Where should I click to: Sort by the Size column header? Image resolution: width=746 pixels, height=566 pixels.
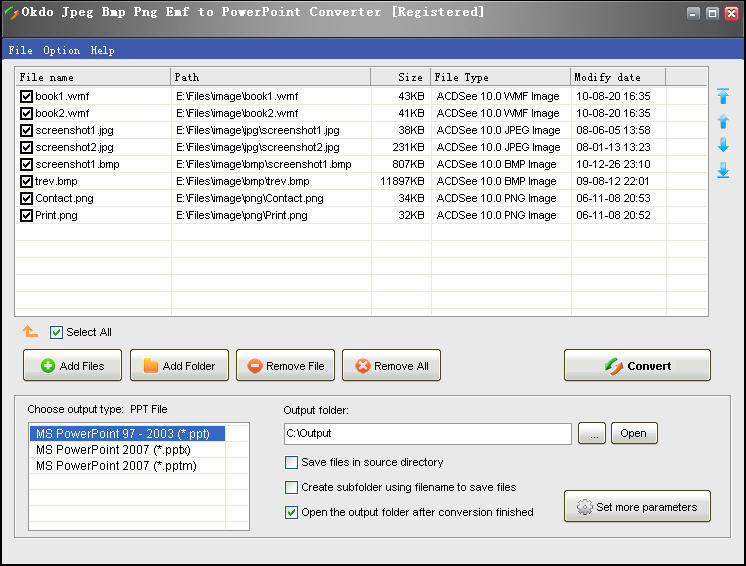[401, 77]
